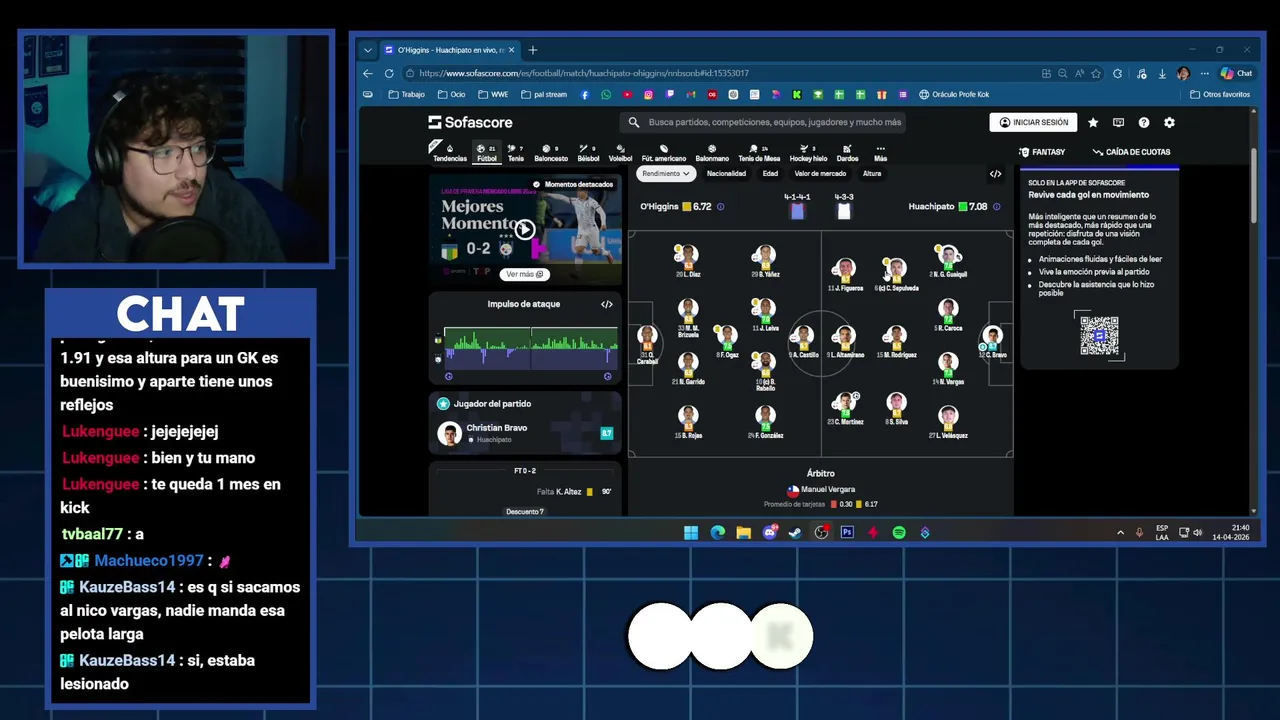Select the Hockey hielo sport icon
Image resolution: width=1280 pixels, height=720 pixels.
tap(808, 153)
